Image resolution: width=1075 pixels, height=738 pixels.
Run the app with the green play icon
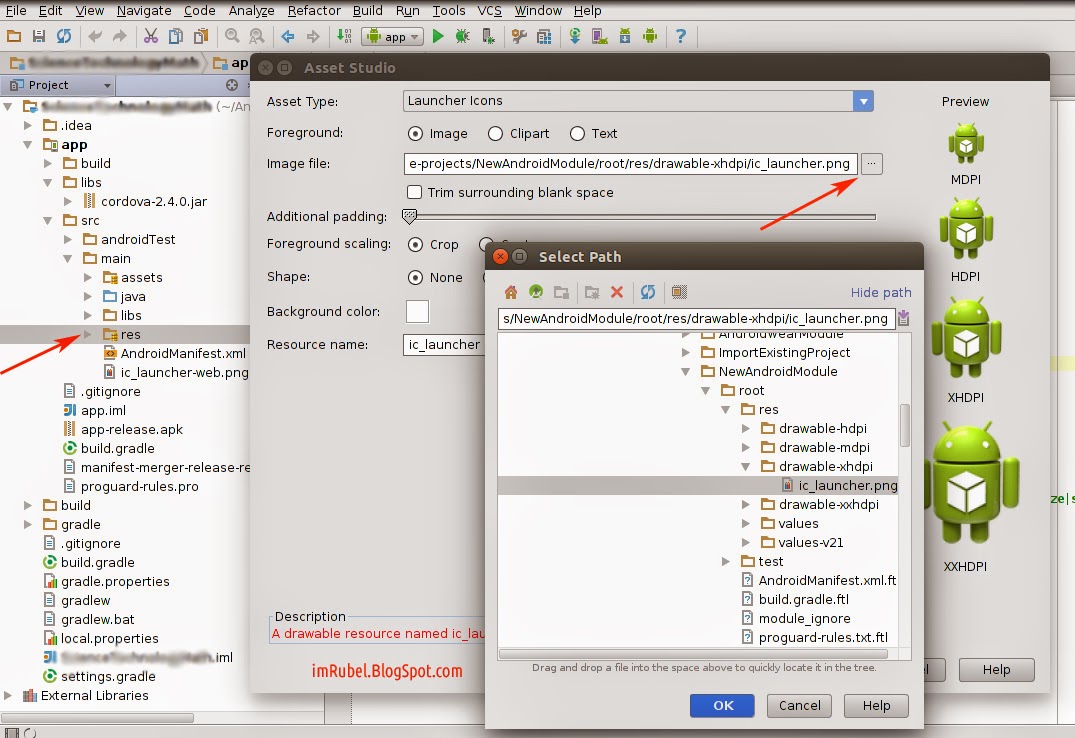pyautogui.click(x=438, y=35)
